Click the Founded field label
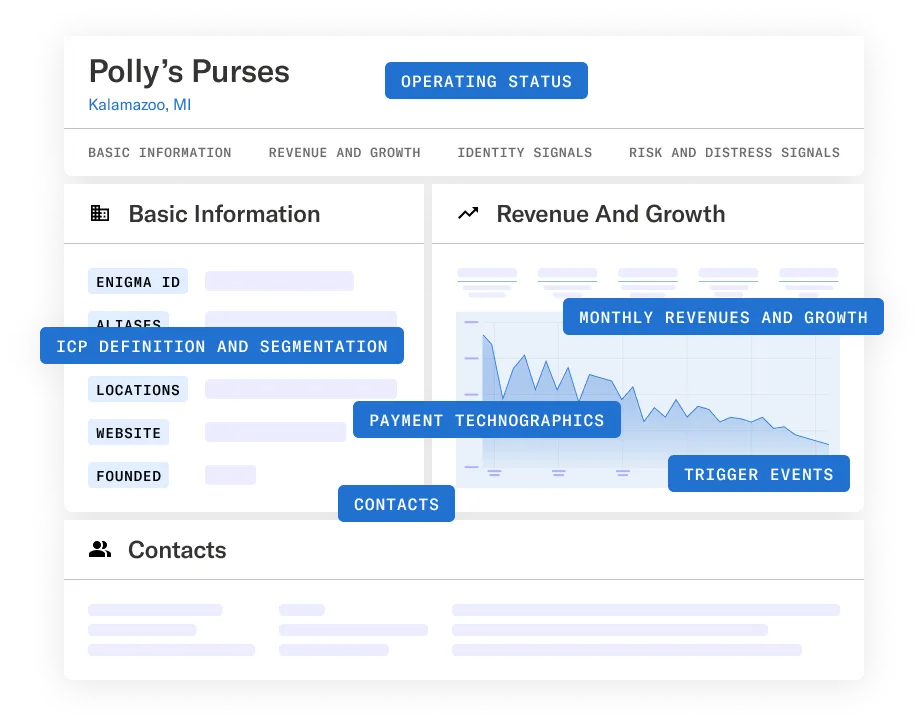The width and height of the screenshot is (924, 724). click(x=128, y=475)
